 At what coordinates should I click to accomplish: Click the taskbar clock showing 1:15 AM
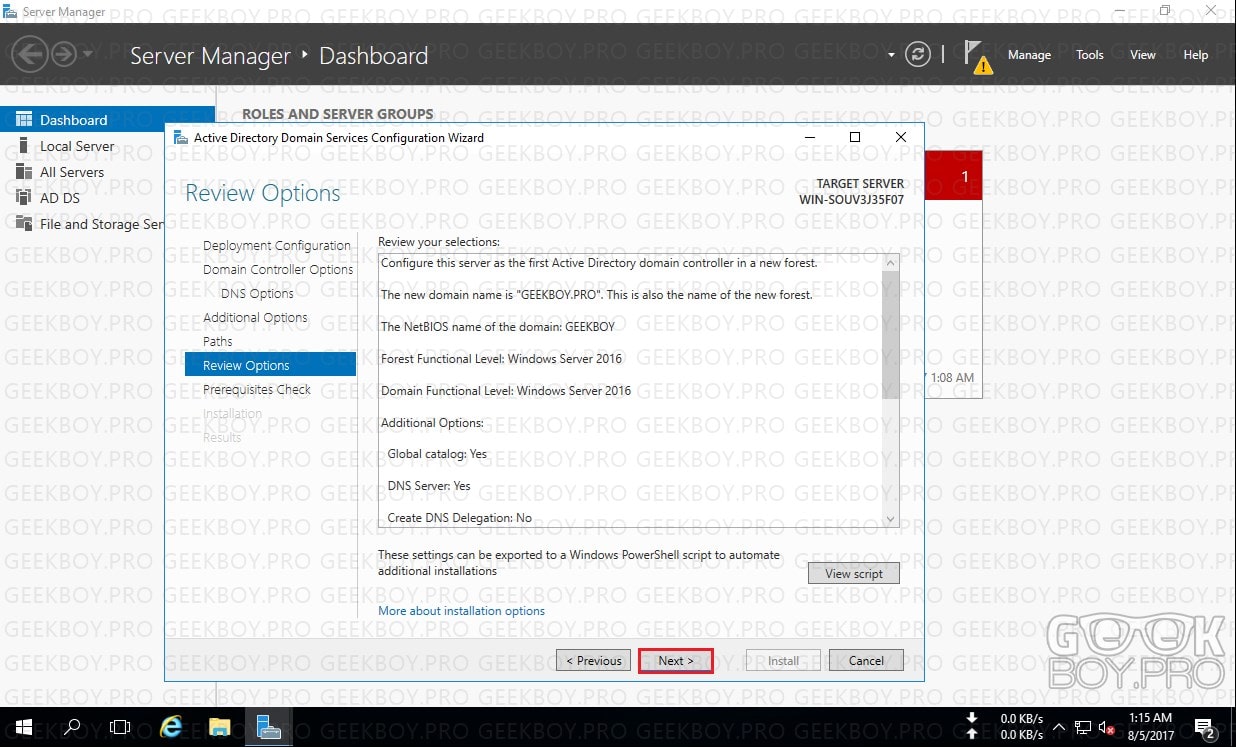point(1149,727)
